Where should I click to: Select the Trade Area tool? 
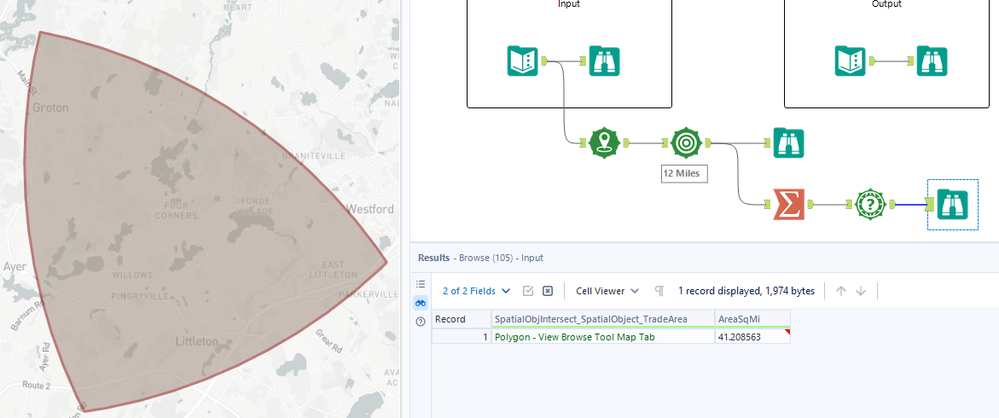coord(686,143)
